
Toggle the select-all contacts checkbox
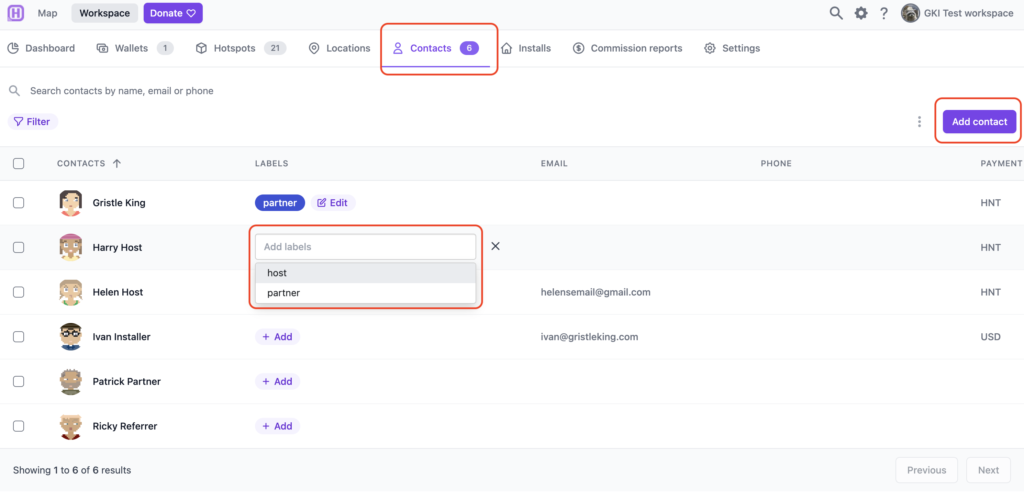[x=19, y=163]
